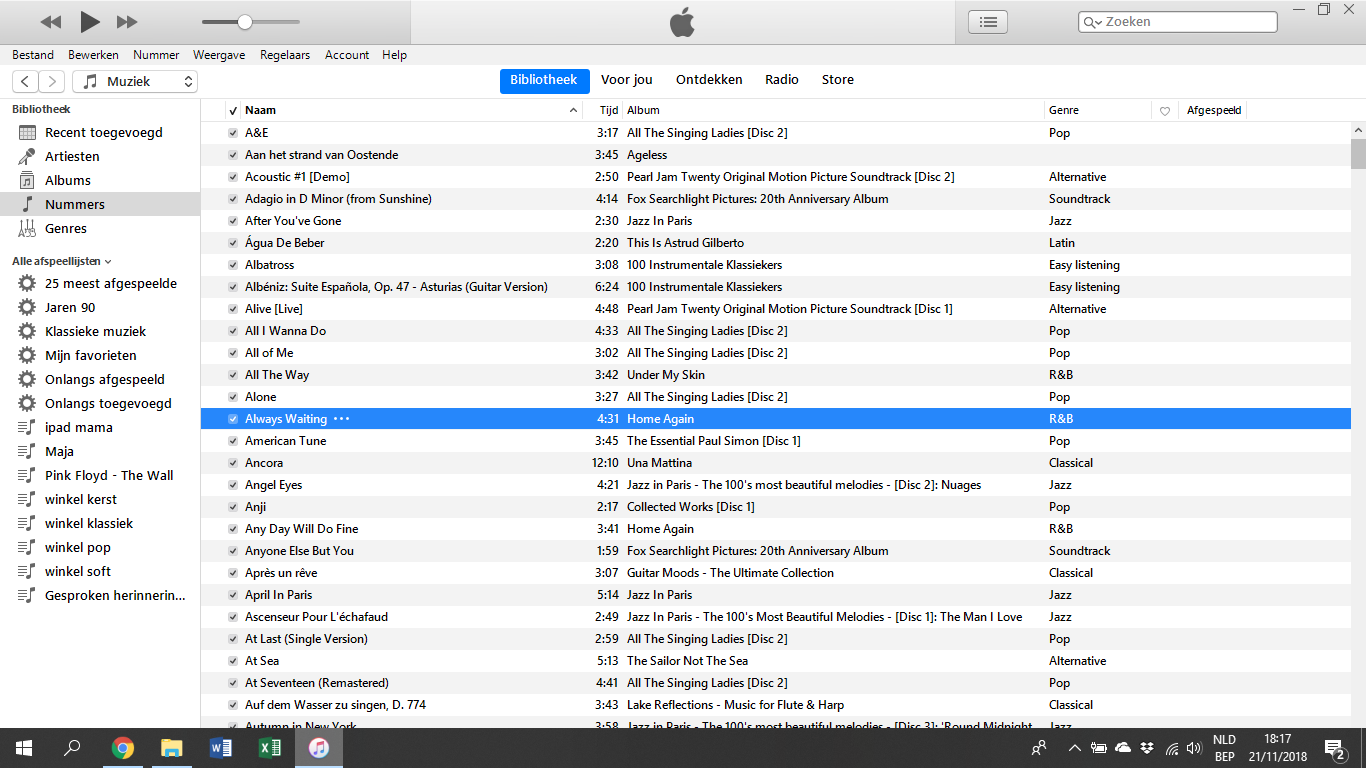Image resolution: width=1366 pixels, height=768 pixels.
Task: Launch Excel from the taskbar
Action: tap(270, 747)
